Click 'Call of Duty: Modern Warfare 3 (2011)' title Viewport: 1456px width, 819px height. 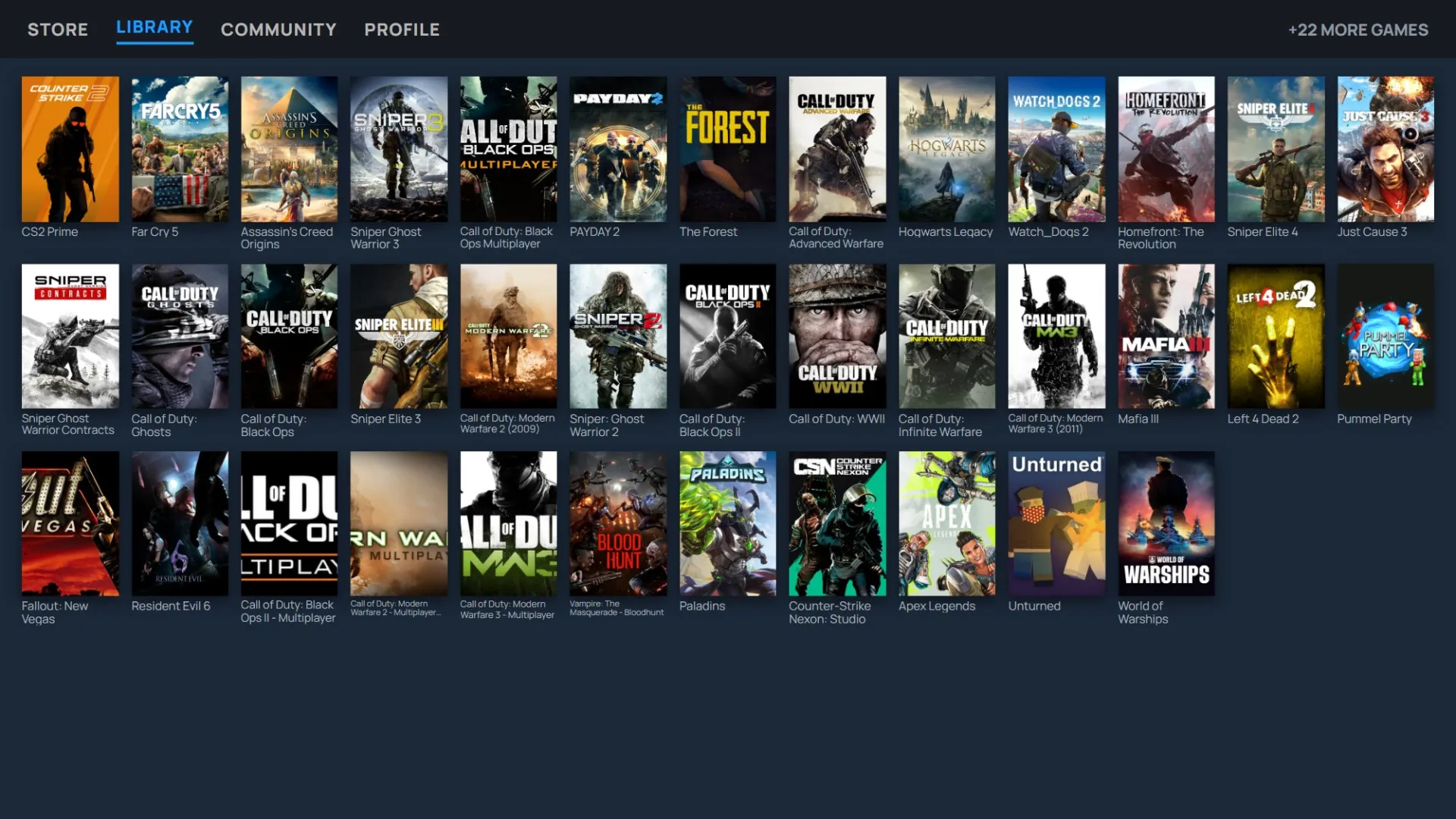point(1055,423)
